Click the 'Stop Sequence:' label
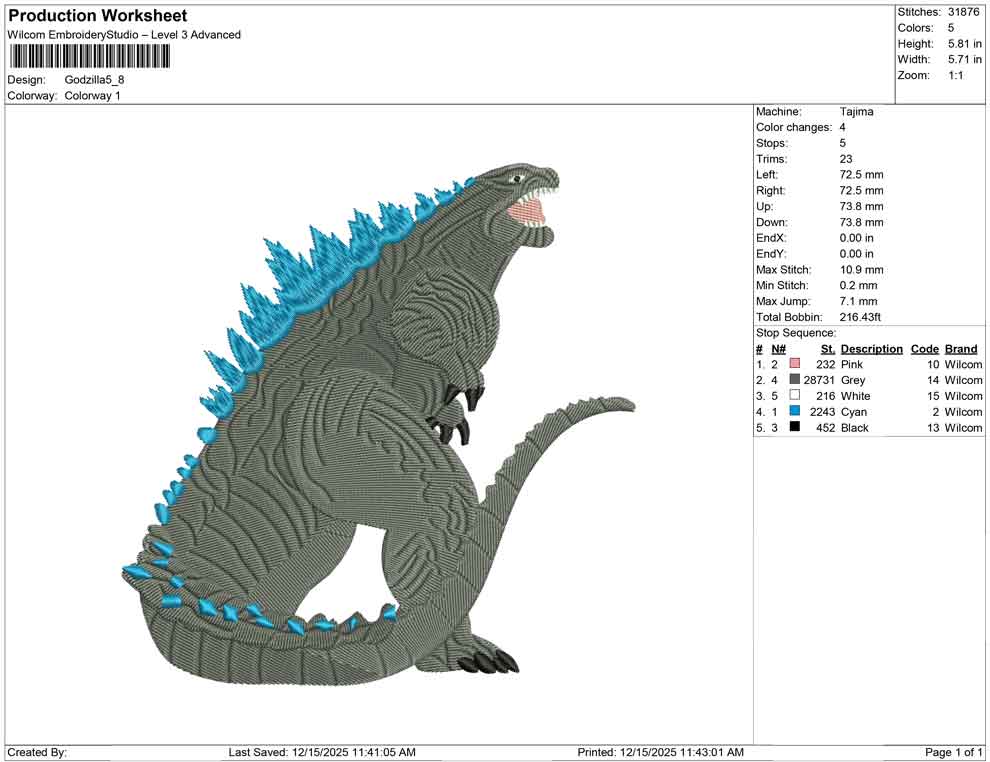This screenshot has width=990, height=762. (x=796, y=333)
